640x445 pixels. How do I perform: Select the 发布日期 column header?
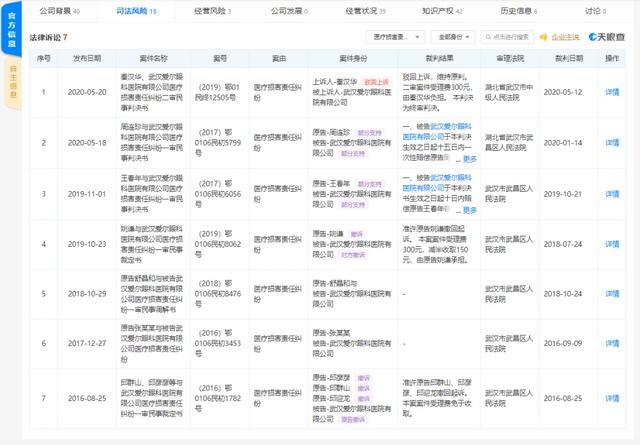[x=87, y=58]
